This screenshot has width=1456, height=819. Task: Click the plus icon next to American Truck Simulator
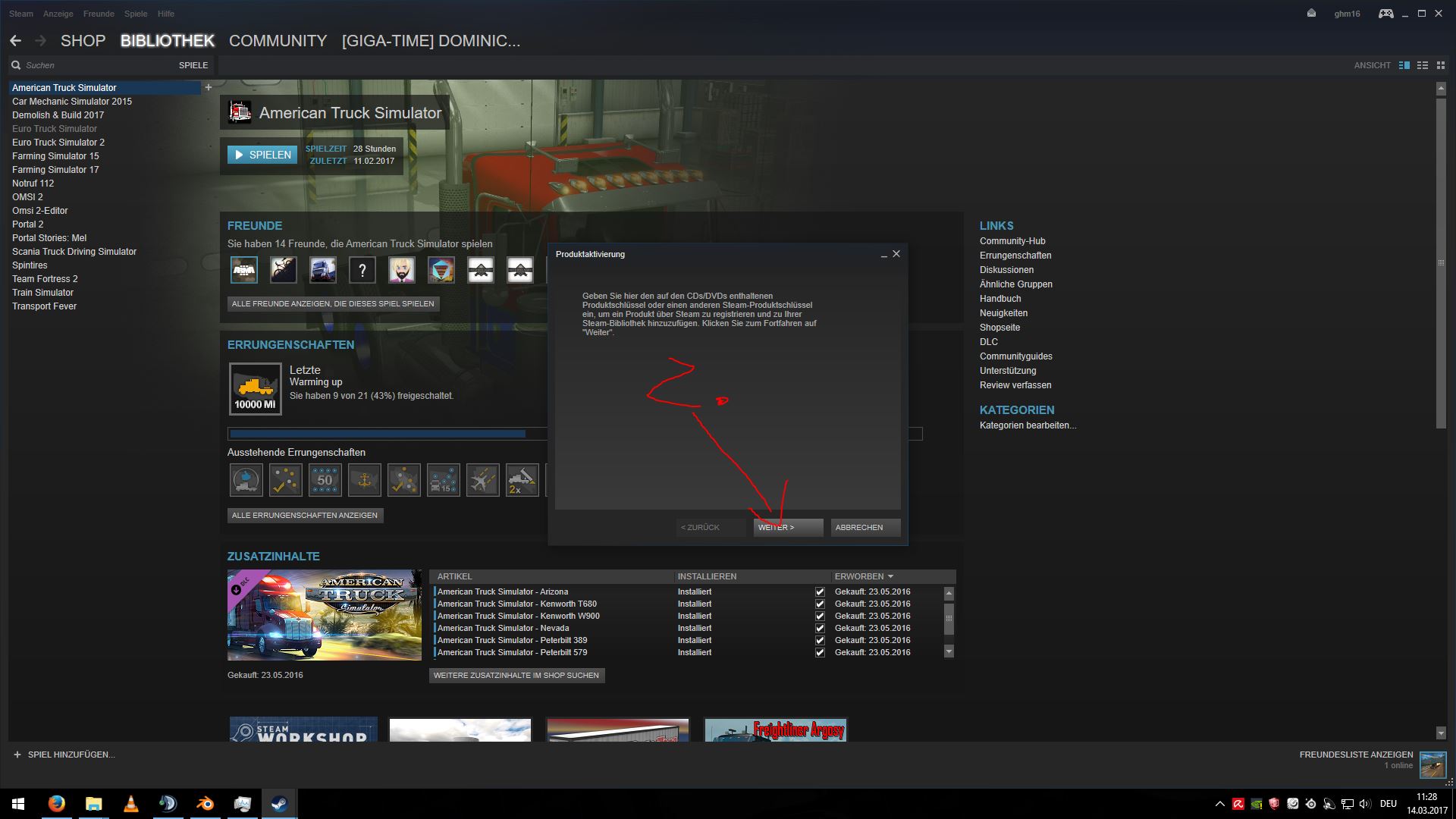tap(209, 88)
